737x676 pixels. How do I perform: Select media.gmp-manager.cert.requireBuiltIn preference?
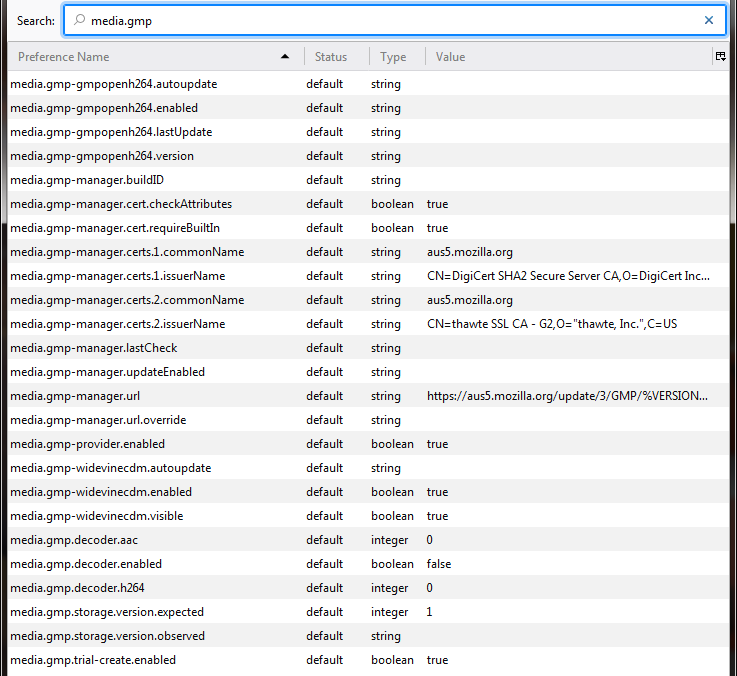(115, 228)
